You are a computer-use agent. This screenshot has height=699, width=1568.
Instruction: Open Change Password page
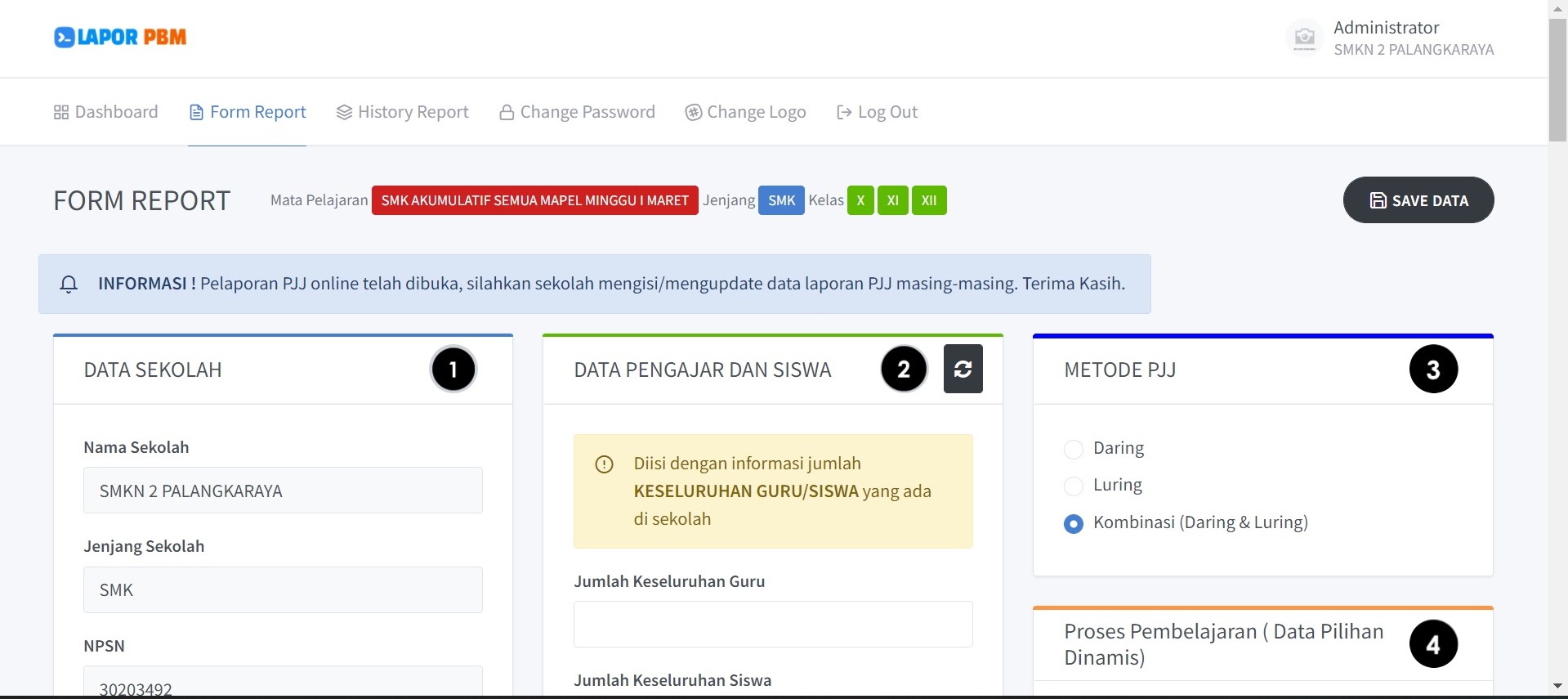tap(577, 112)
